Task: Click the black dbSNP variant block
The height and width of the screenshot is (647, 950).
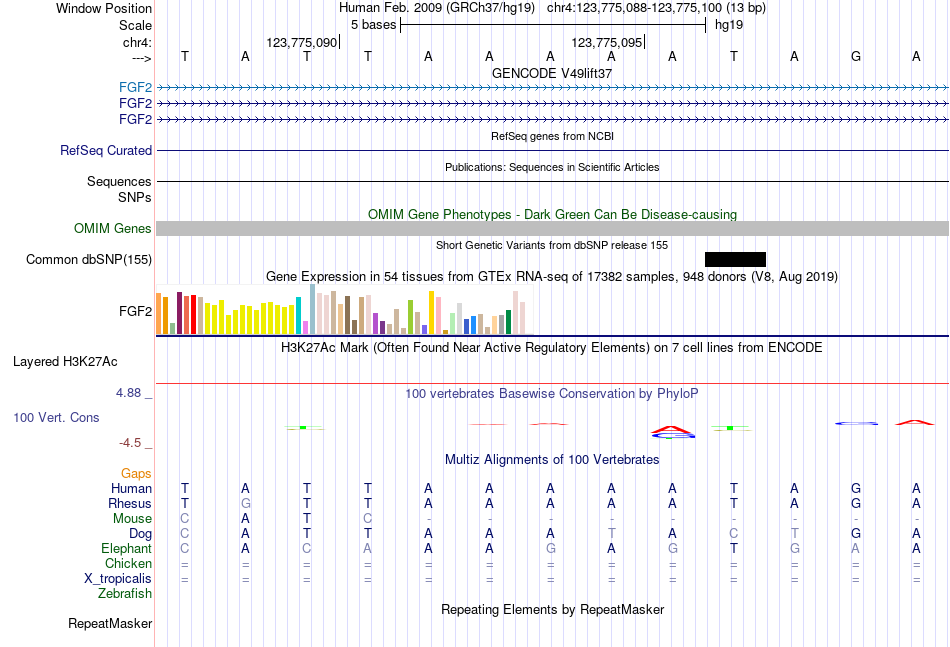Action: (735, 259)
